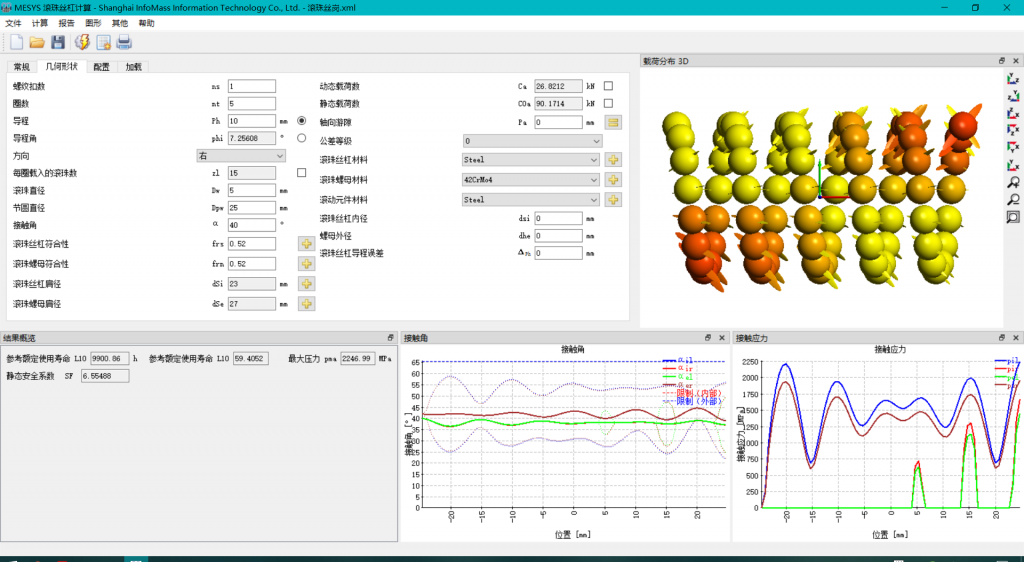1024x562 pixels.
Task: Open the 方向 direction dropdown
Action: [x=241, y=155]
